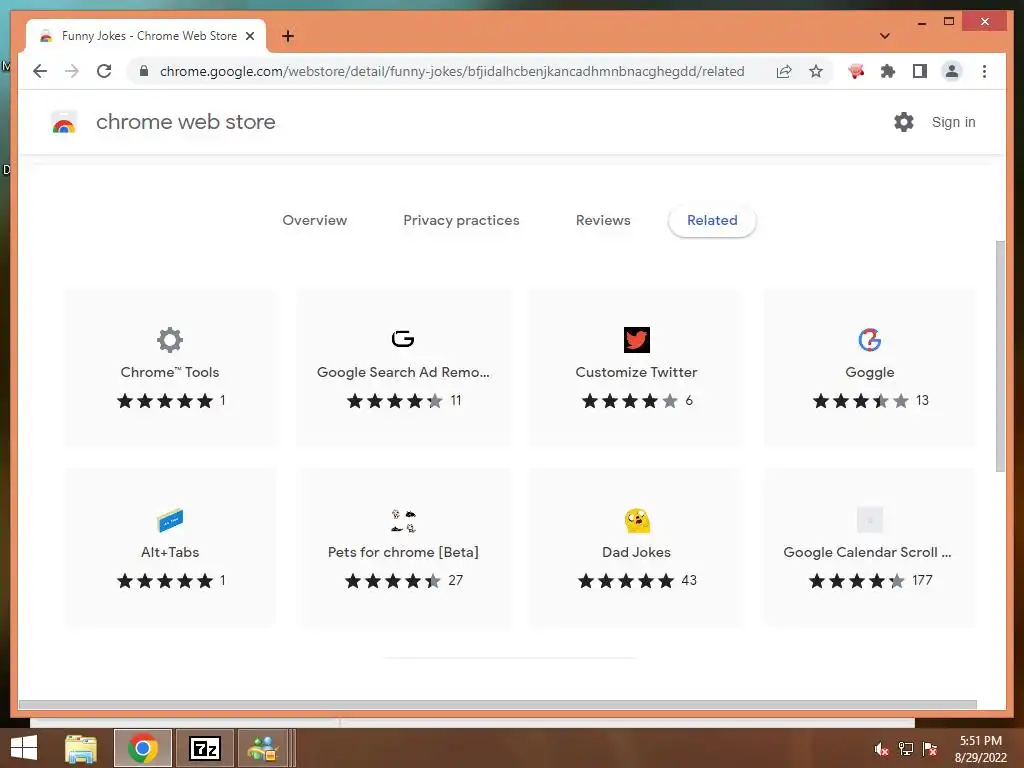Open the Chrome profile avatar
1024x768 pixels.
[x=952, y=71]
